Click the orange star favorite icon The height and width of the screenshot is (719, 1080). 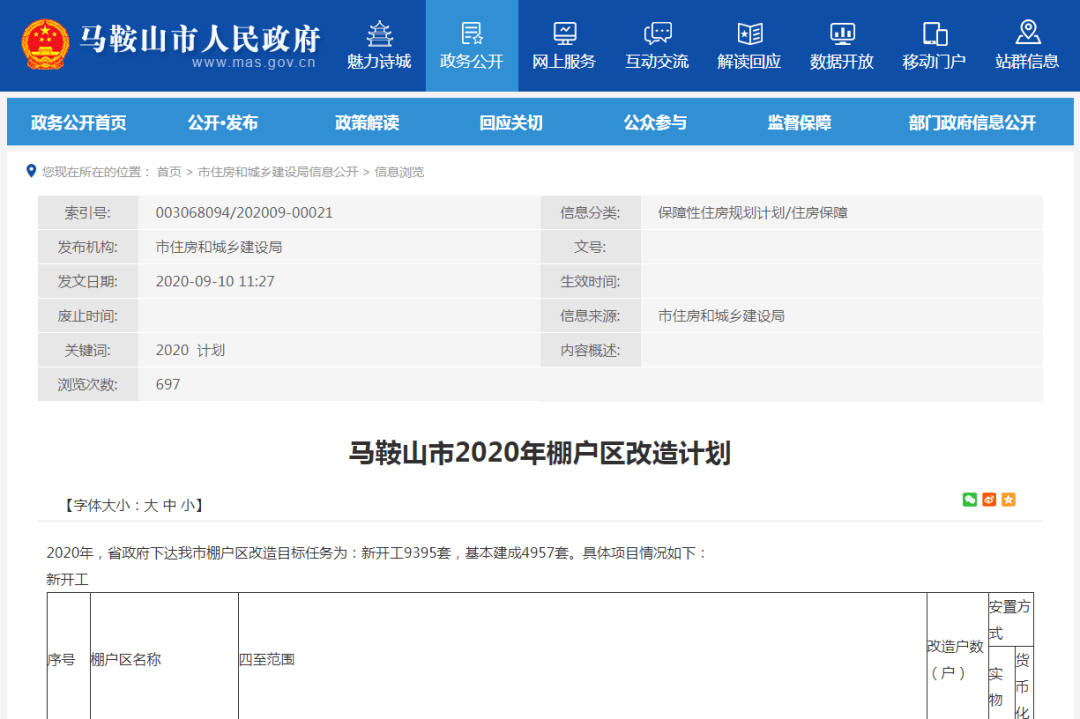coord(1008,500)
